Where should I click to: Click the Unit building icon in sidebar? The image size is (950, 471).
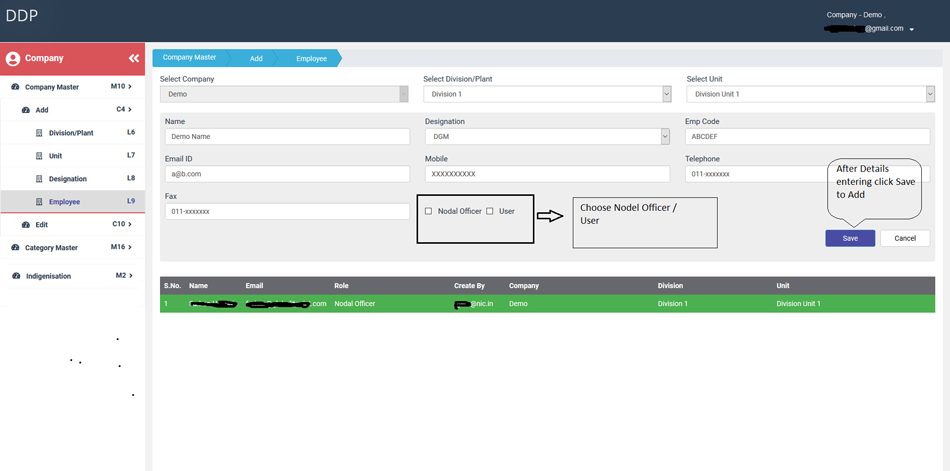[x=40, y=156]
